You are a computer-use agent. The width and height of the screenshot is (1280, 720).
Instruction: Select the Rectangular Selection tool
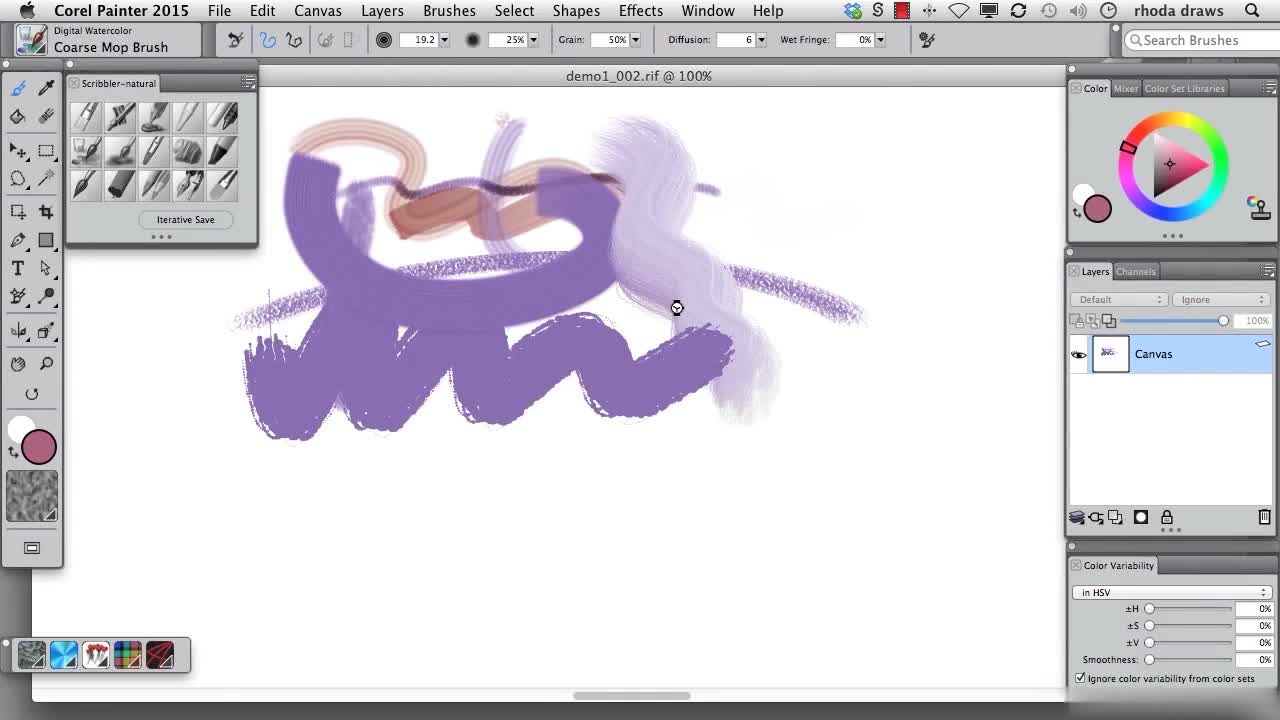click(46, 151)
